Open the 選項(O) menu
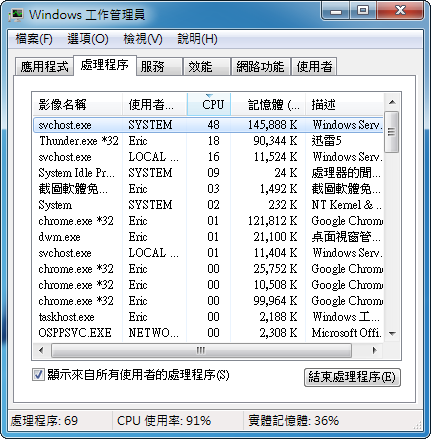 pyautogui.click(x=88, y=39)
